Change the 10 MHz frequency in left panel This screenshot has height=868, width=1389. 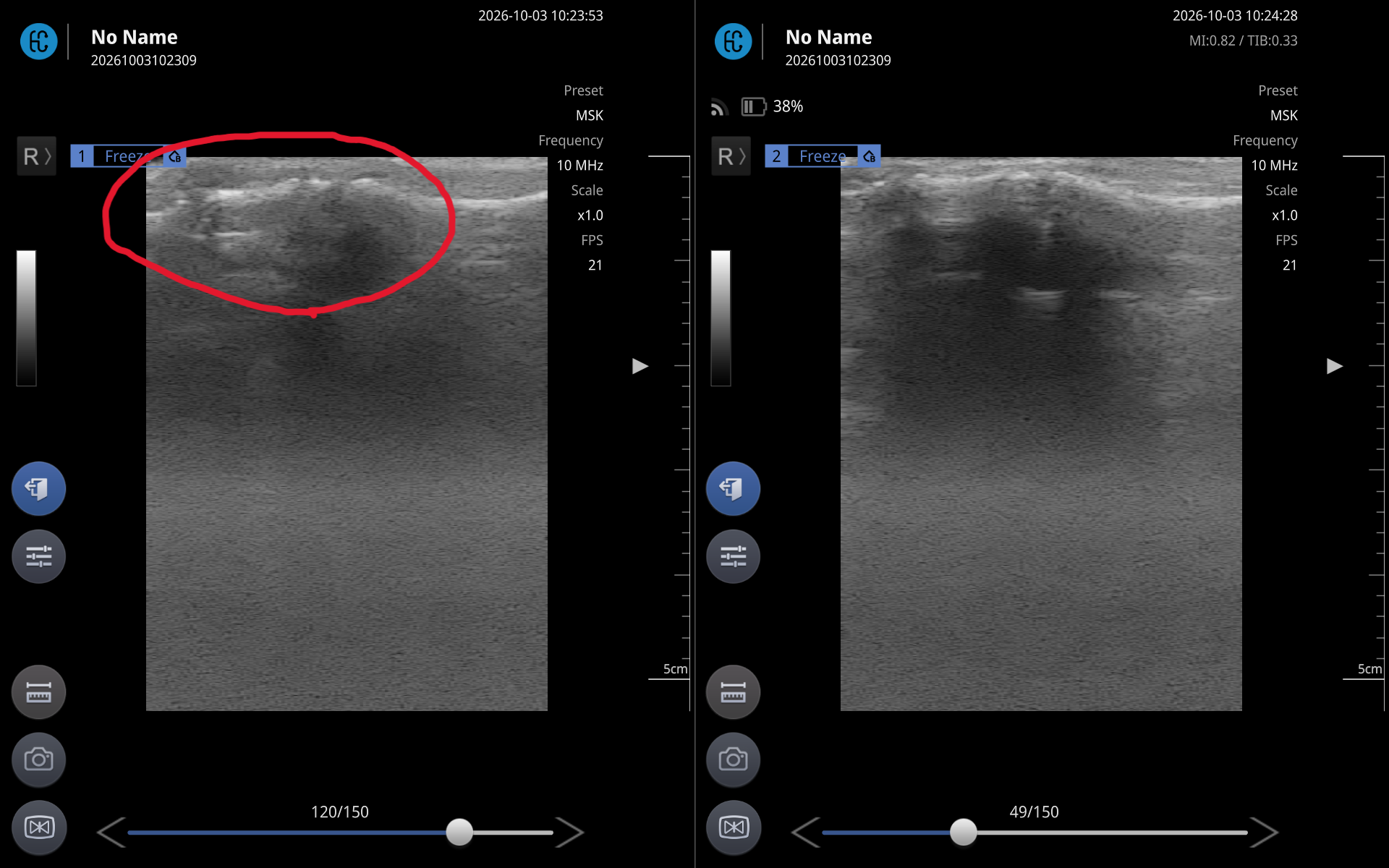(579, 166)
